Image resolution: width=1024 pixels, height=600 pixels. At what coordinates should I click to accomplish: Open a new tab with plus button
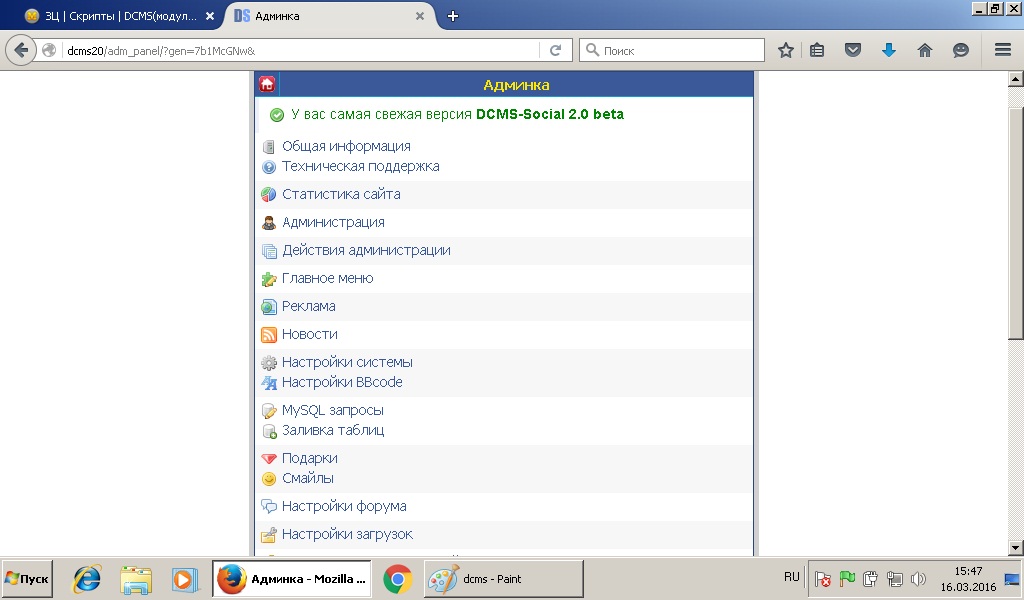pos(453,16)
